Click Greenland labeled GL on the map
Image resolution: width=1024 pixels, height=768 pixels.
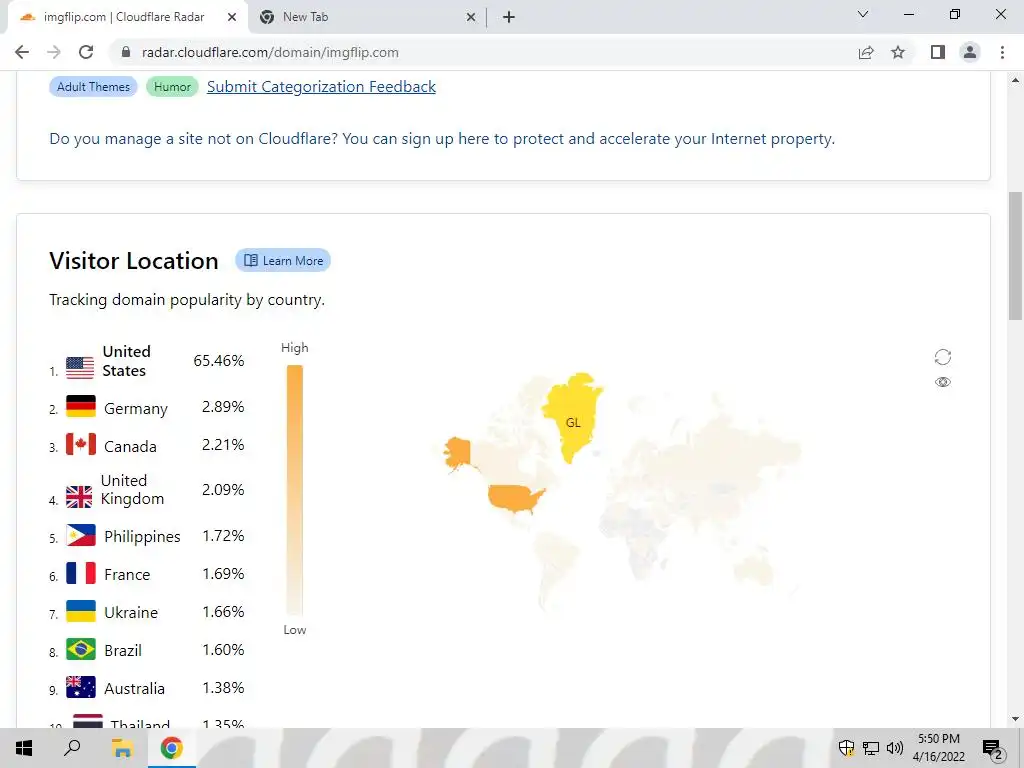coord(573,418)
